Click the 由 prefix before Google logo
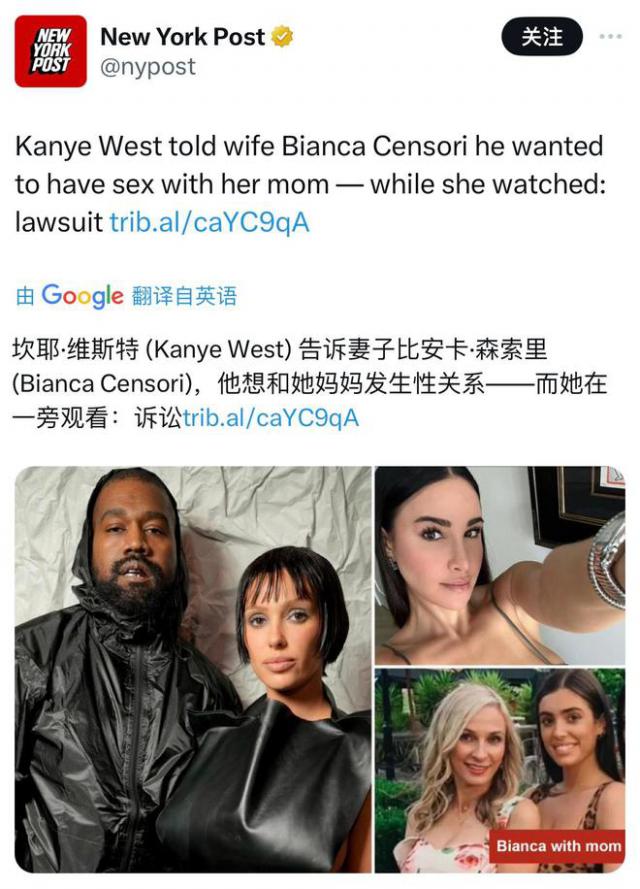 click(26, 296)
